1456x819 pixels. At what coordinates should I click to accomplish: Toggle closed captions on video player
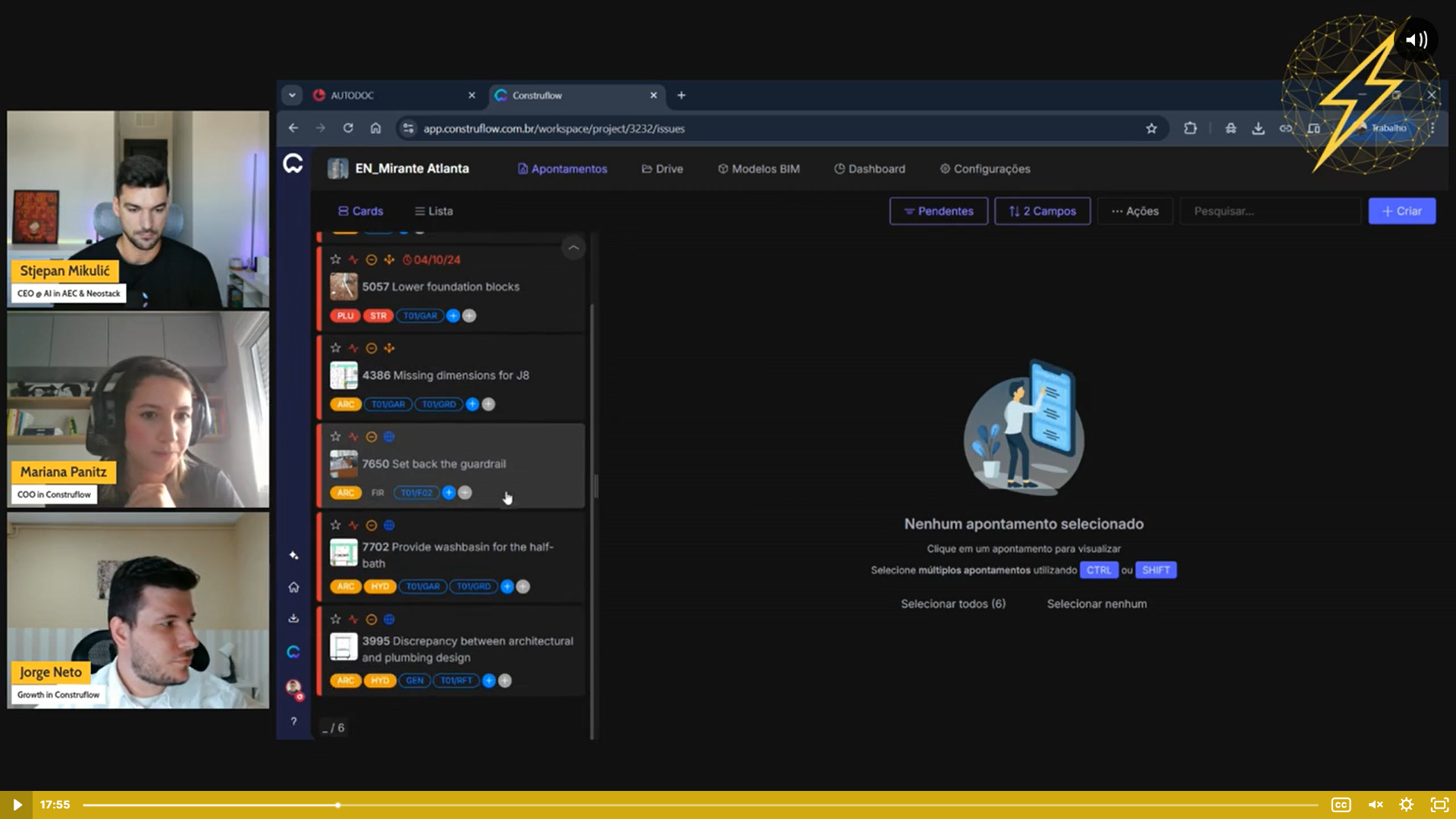[1341, 805]
